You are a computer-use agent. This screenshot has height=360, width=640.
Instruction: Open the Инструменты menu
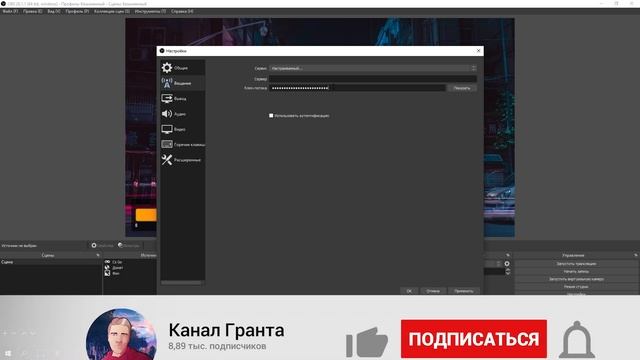tap(150, 11)
